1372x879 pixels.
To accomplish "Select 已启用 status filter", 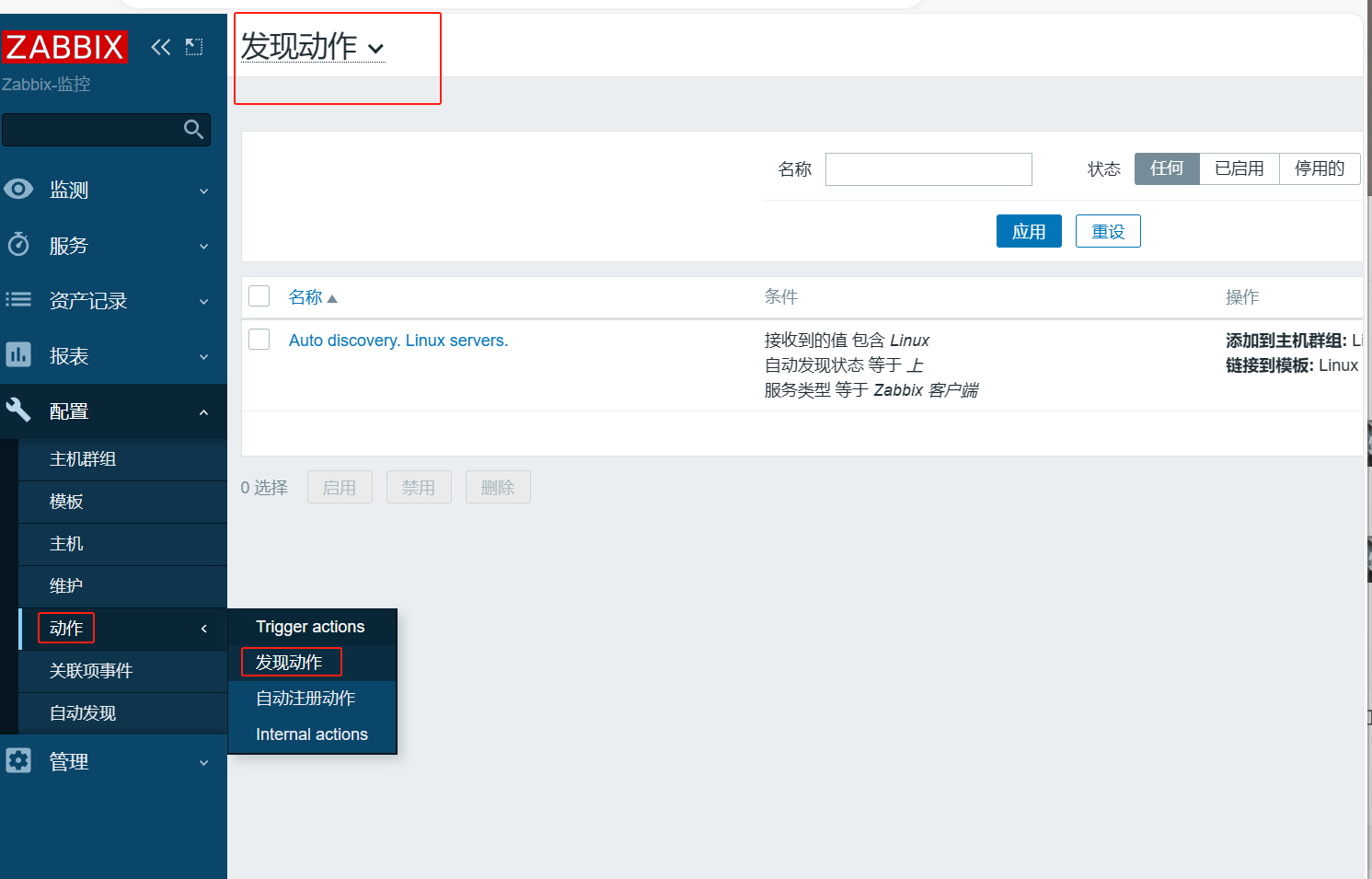I will click(1239, 168).
